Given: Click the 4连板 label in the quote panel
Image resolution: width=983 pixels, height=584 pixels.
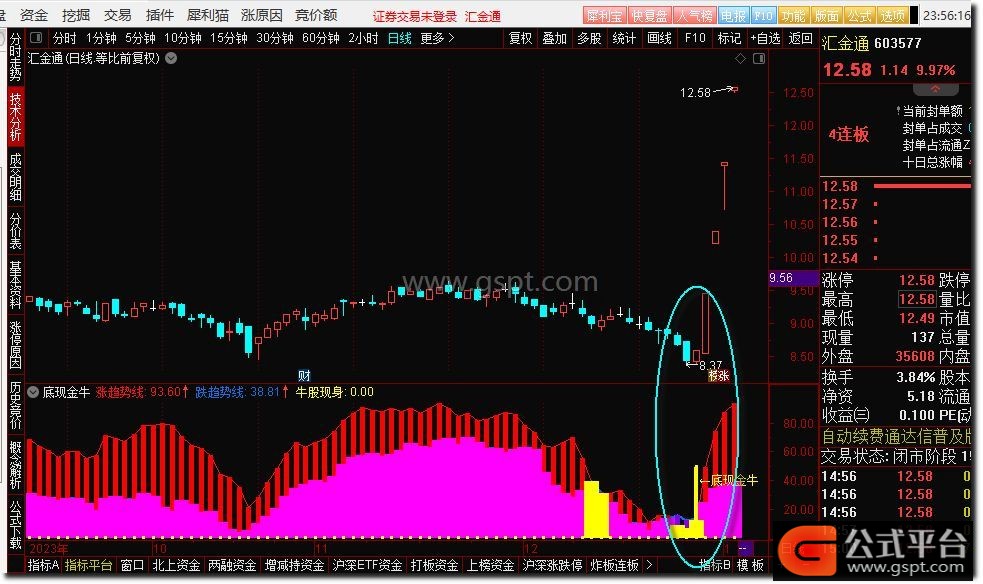Looking at the screenshot, I should 848,134.
